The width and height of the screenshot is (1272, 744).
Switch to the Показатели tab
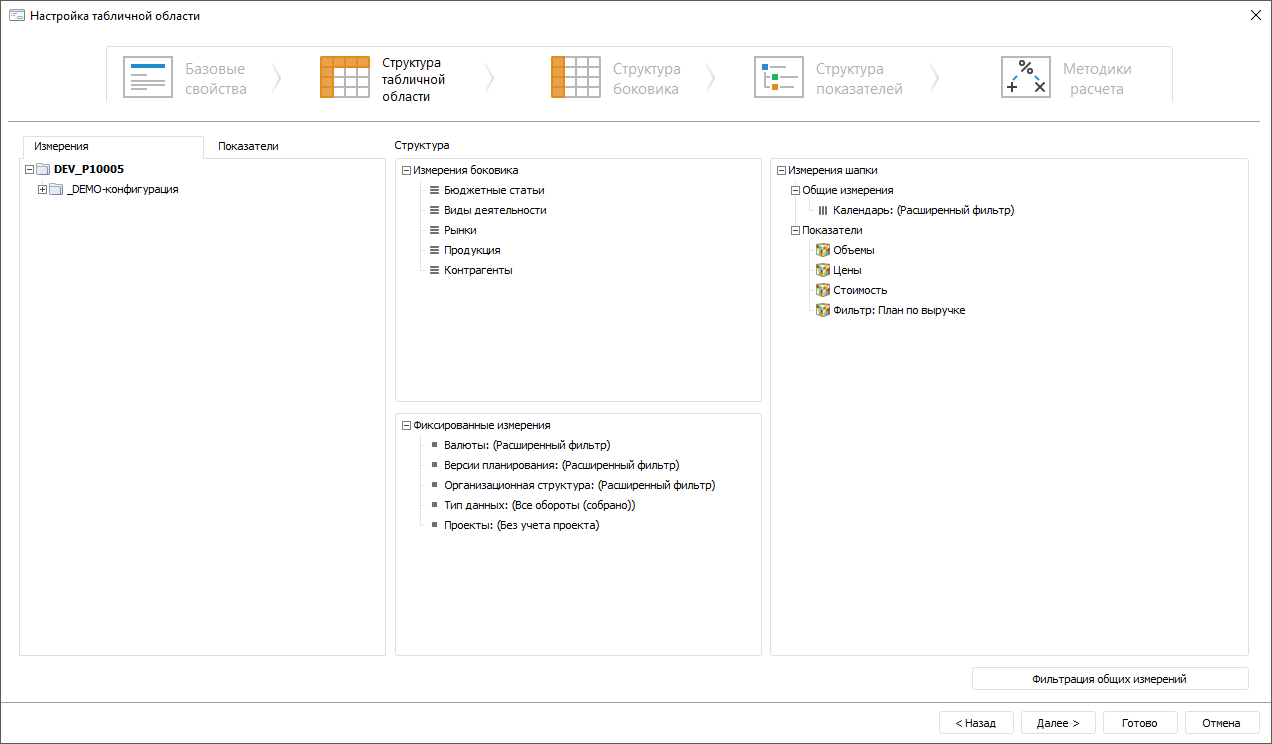(248, 146)
